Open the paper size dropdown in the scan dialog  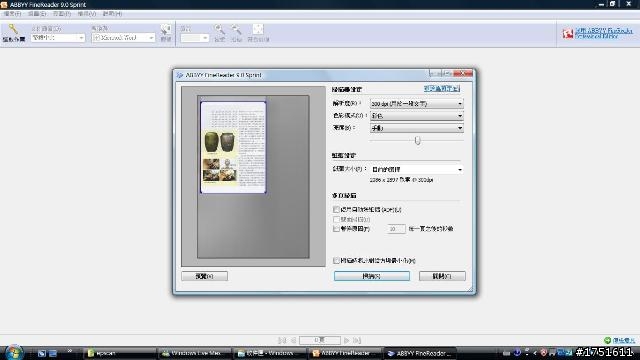(x=416, y=169)
